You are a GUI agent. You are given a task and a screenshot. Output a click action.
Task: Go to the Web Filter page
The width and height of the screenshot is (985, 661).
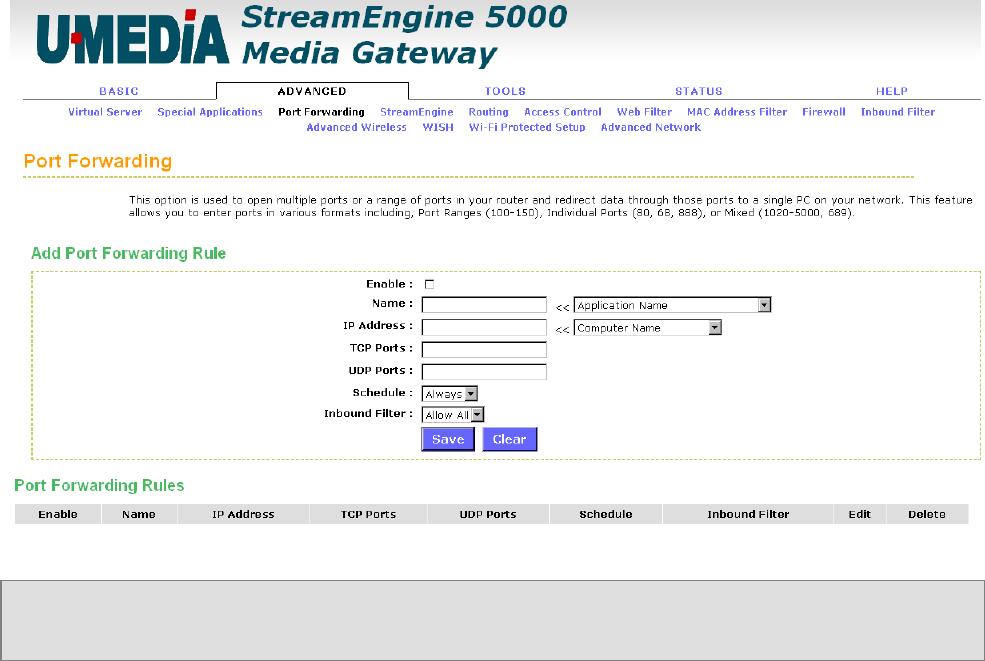pos(645,112)
